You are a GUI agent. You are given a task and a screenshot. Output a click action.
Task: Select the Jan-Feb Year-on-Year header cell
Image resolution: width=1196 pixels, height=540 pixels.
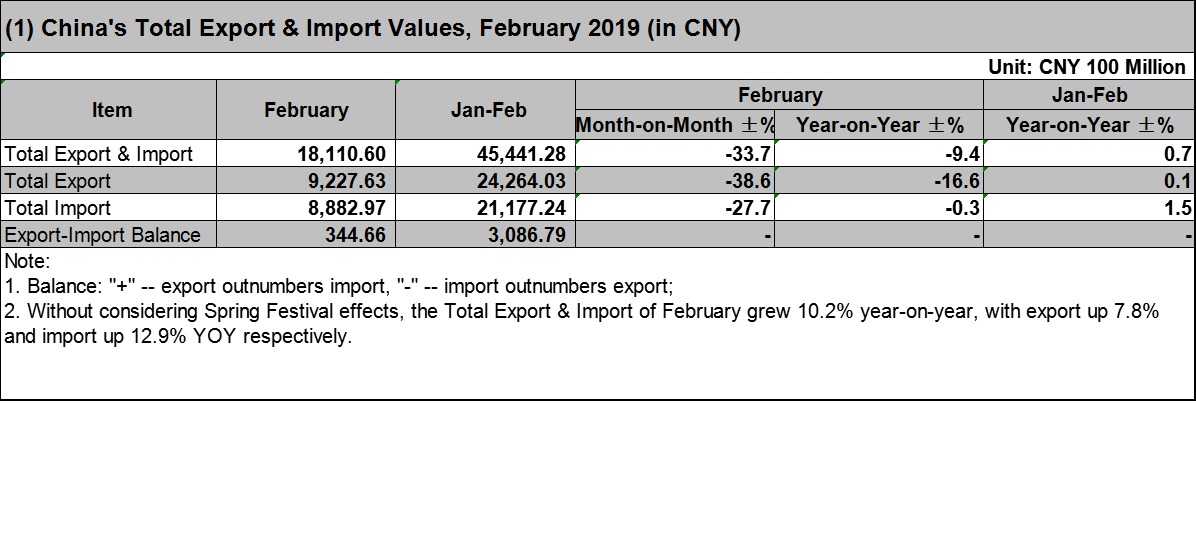1089,124
